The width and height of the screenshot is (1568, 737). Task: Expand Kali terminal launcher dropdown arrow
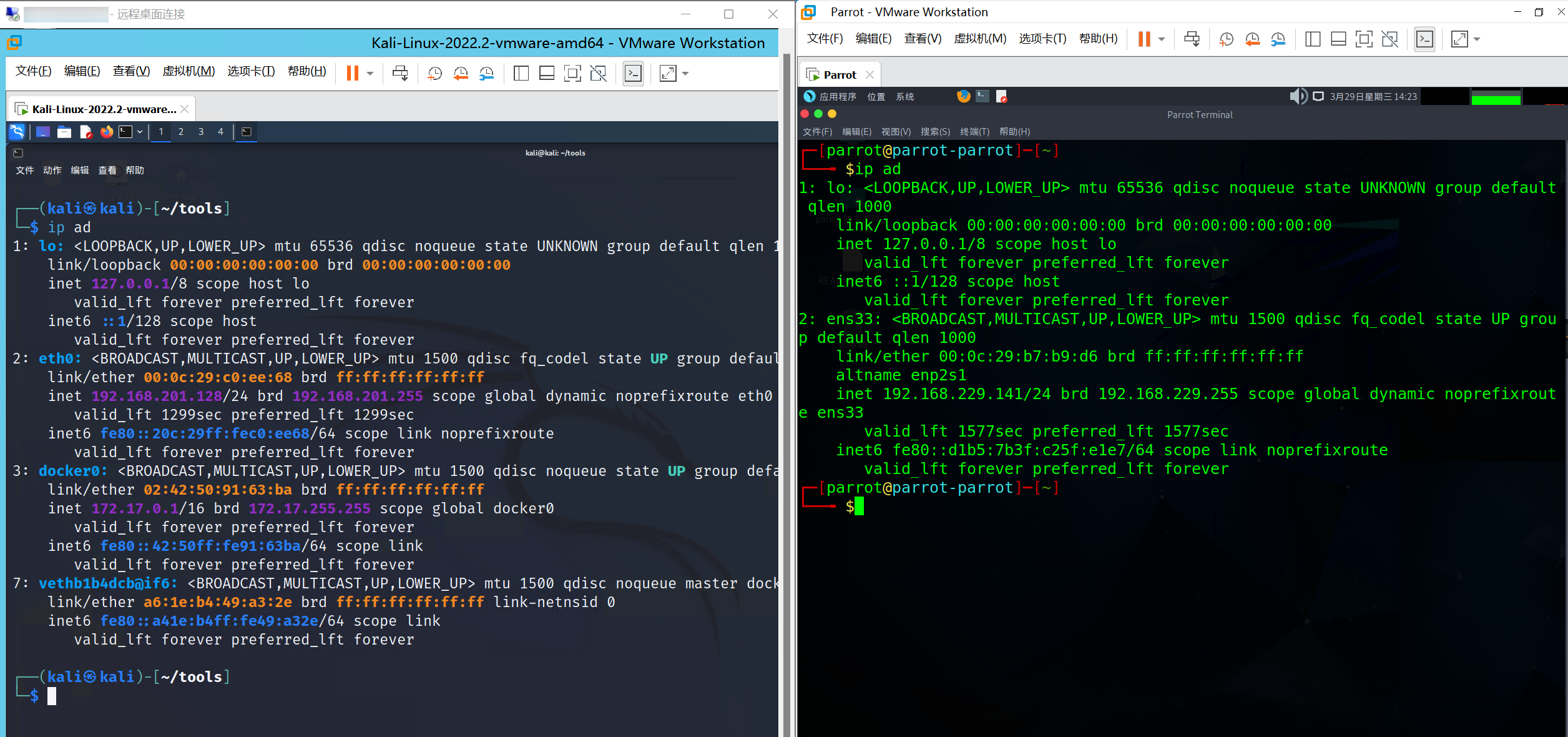(x=140, y=132)
